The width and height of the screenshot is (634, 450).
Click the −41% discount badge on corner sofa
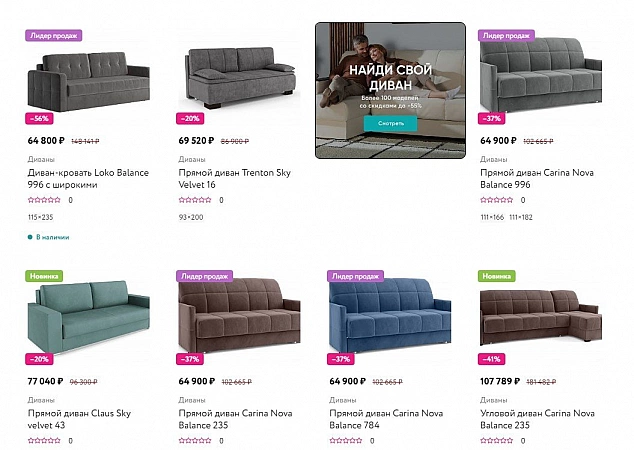point(493,358)
